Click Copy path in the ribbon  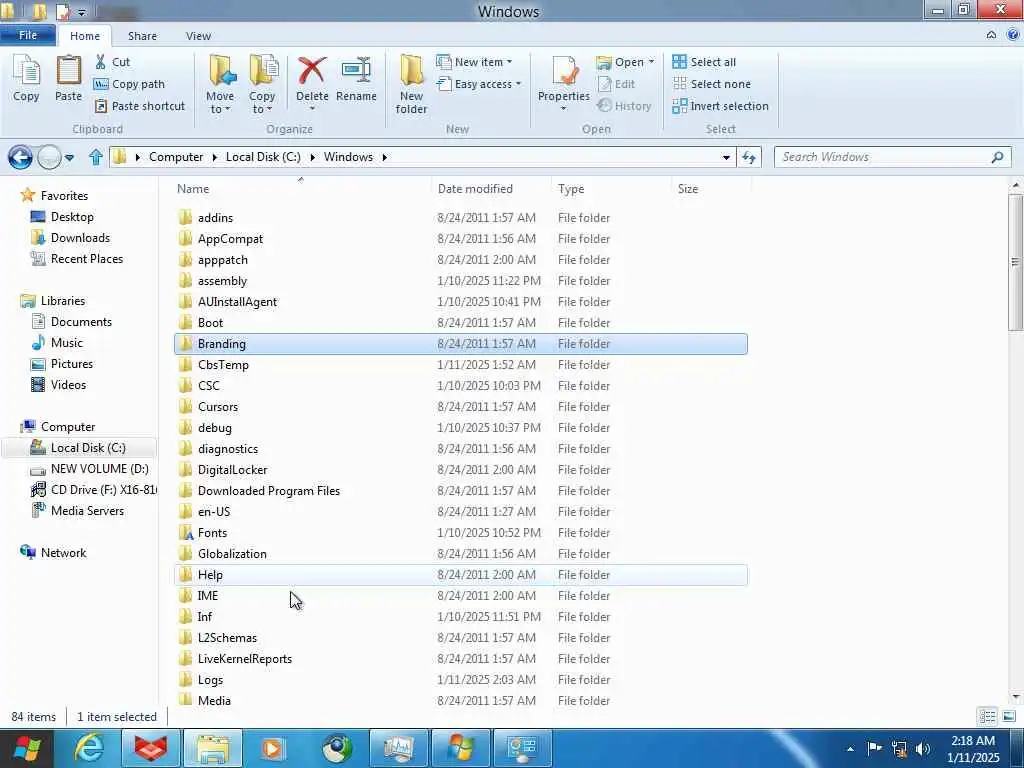pos(129,84)
